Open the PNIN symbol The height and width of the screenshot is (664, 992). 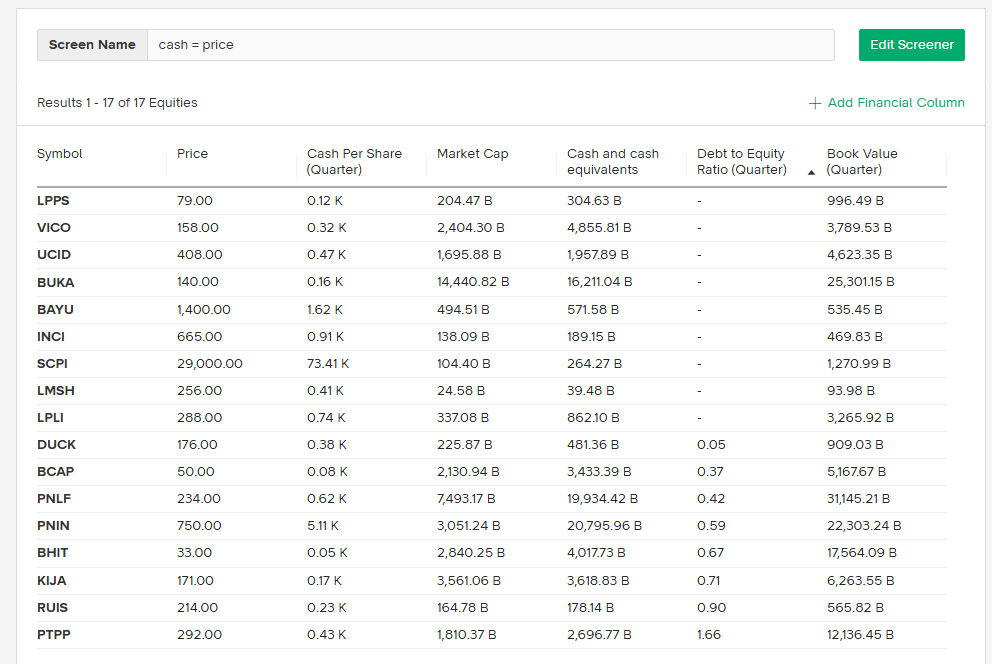(x=53, y=526)
